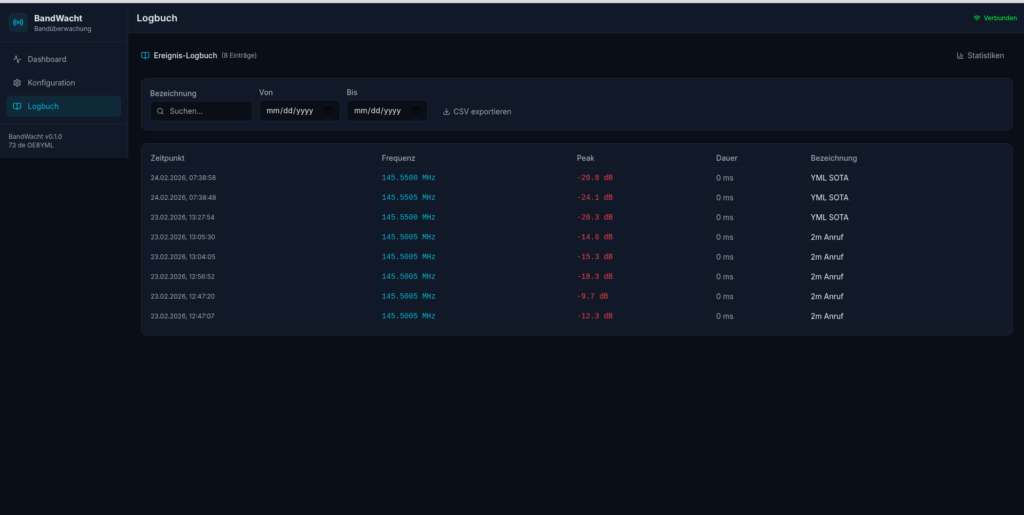Image resolution: width=1024 pixels, height=515 pixels.
Task: Open the Bis date picker calendar
Action: click(x=418, y=111)
